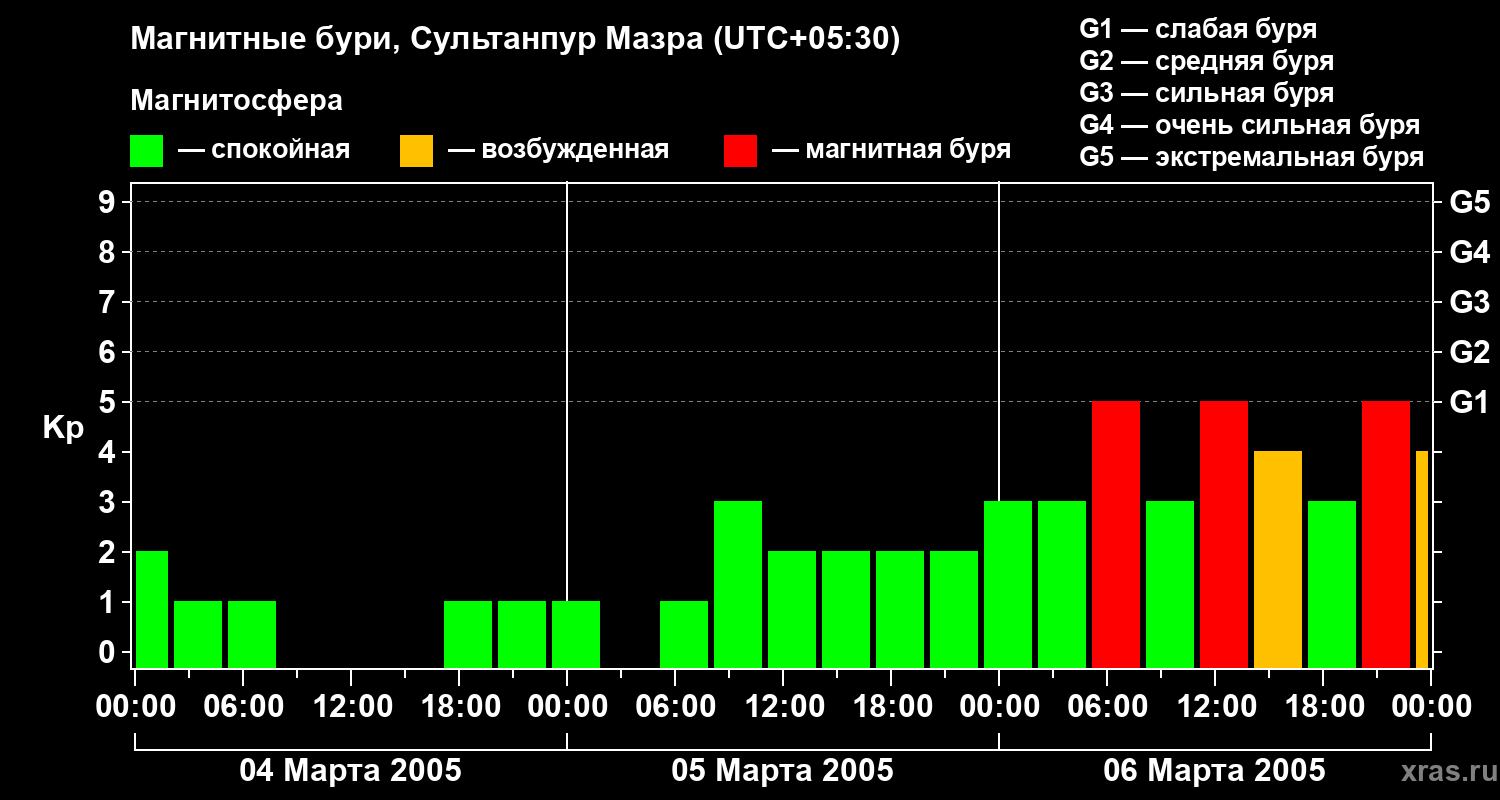
Task: Click the 'G5 — экстремальная буря' legend line
Action: pos(1252,157)
